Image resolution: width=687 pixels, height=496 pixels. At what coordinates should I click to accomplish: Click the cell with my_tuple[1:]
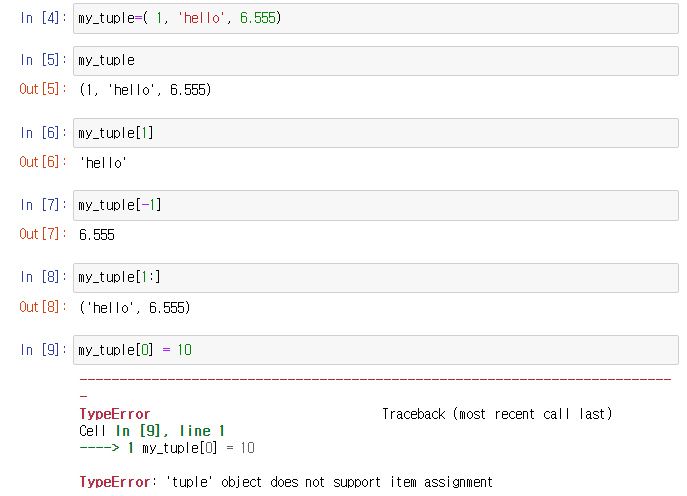tap(376, 278)
